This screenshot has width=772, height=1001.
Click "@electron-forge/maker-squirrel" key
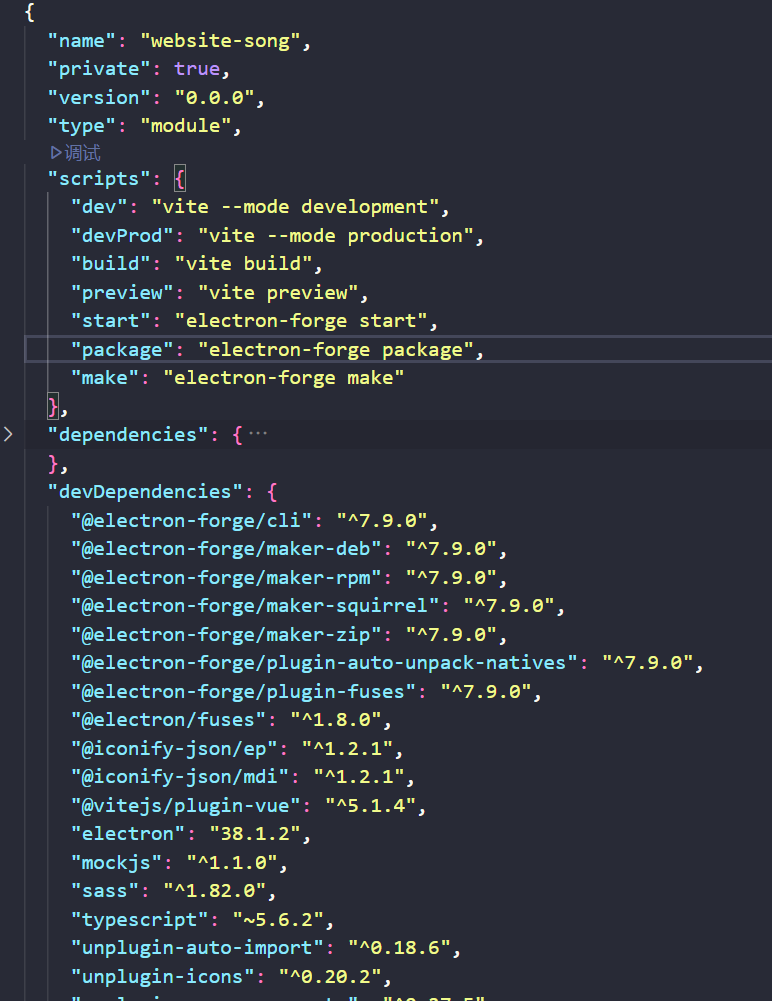pos(255,606)
